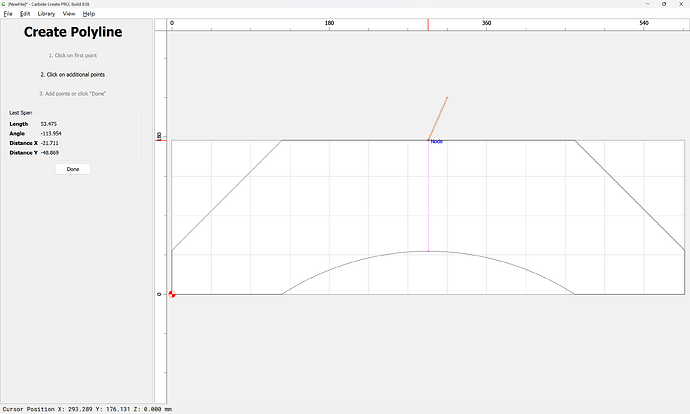Click the upper end of the orange polyline segment
The width and height of the screenshot is (690, 414).
tap(447, 97)
